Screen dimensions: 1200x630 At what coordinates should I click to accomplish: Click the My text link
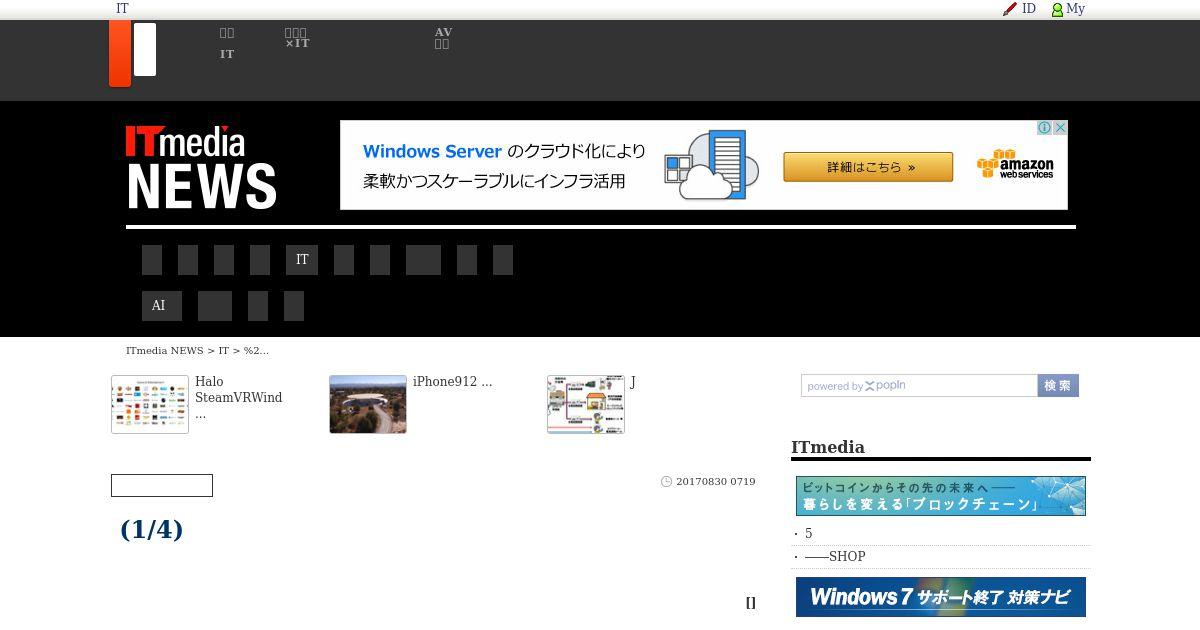point(1075,8)
